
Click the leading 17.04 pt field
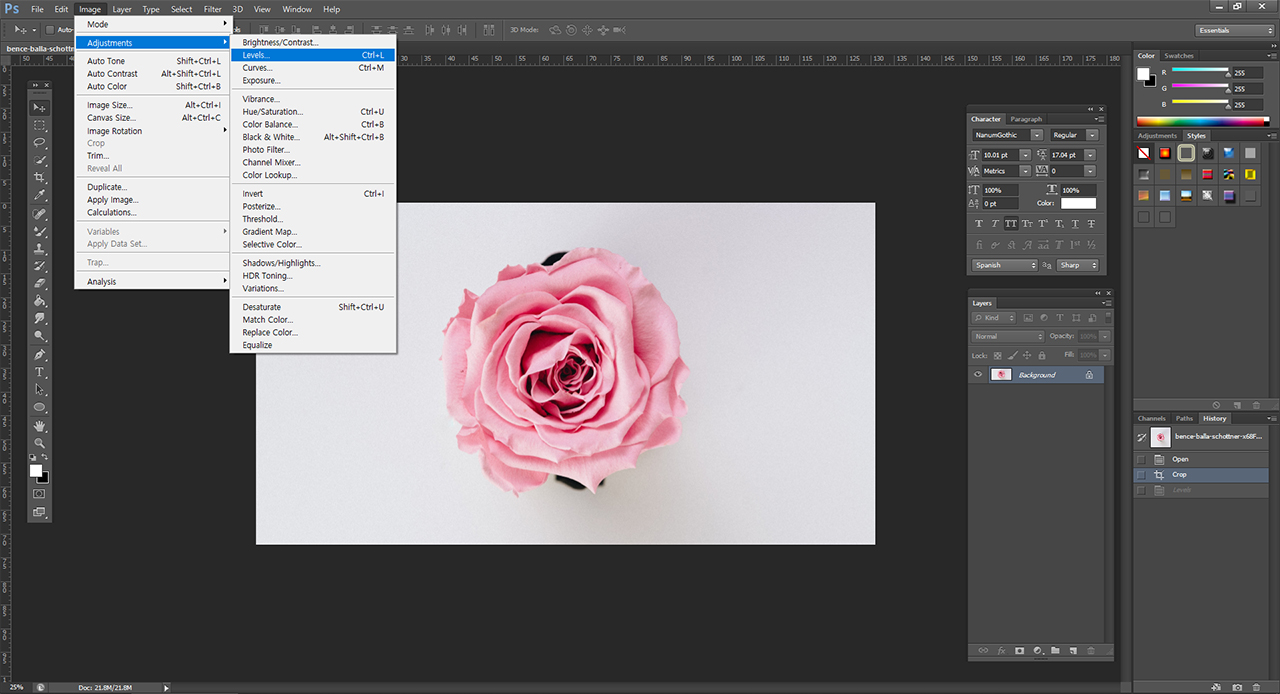pos(1066,155)
